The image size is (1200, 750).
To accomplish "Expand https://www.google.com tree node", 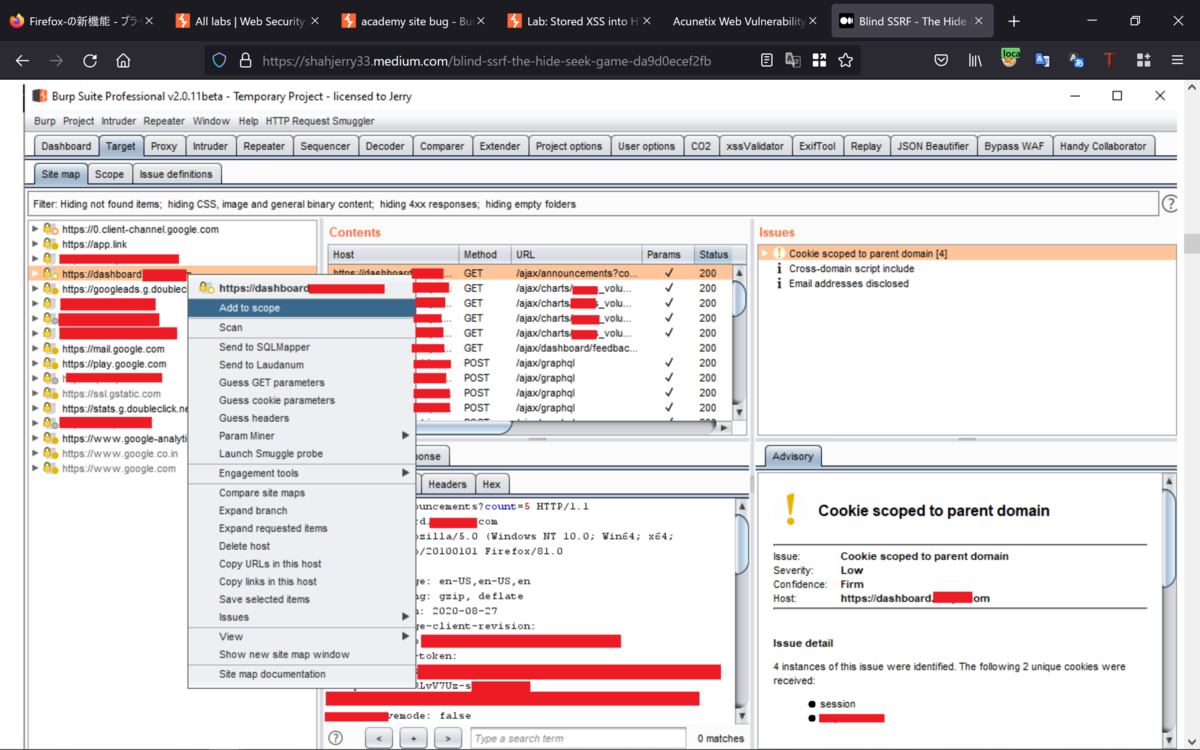I will tap(35, 468).
